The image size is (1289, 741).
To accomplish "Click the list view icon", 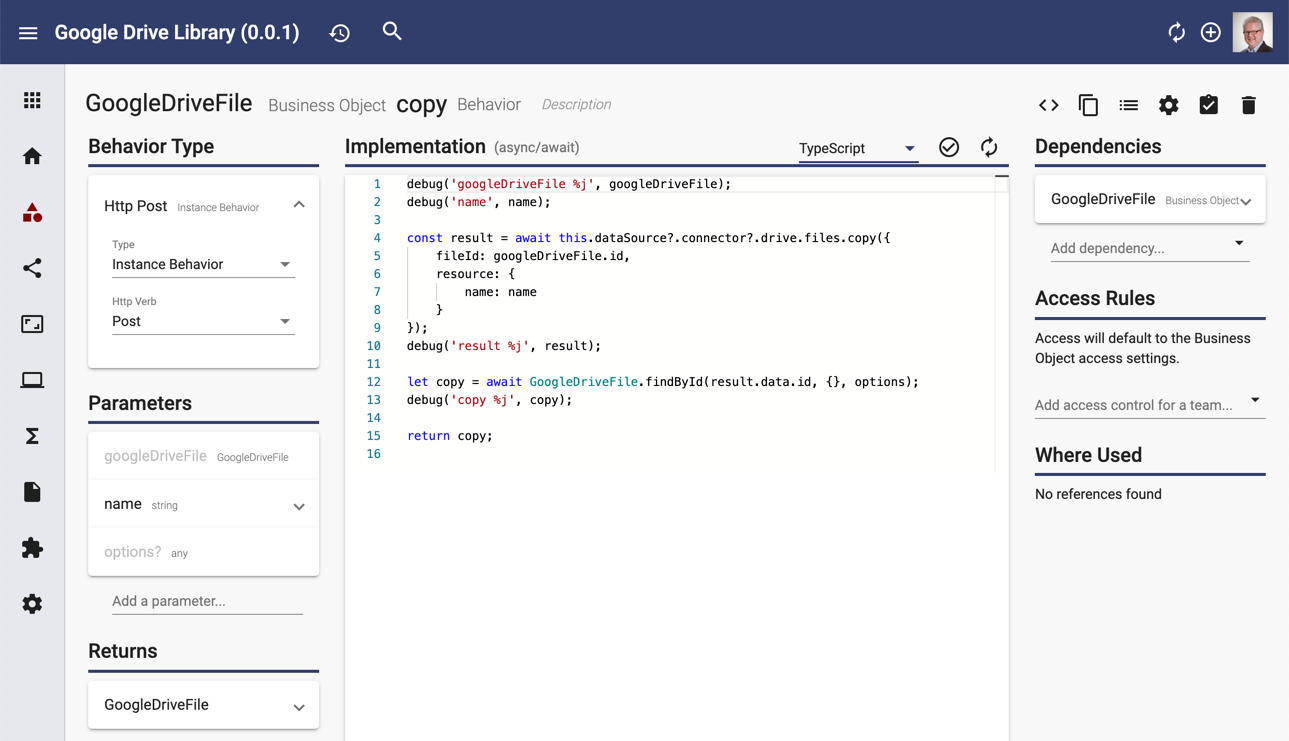I will [1128, 105].
